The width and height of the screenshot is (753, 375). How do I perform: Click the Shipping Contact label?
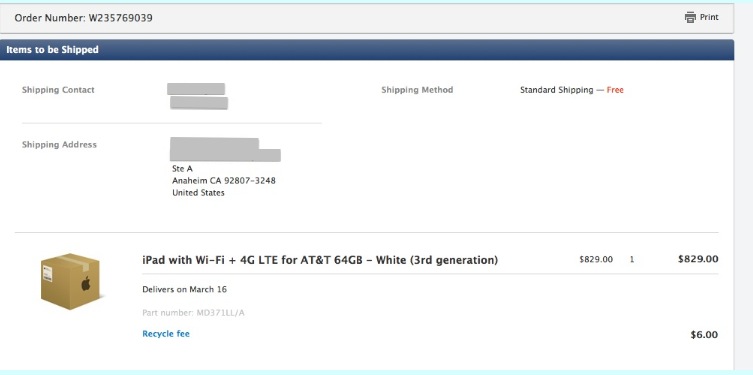58,90
